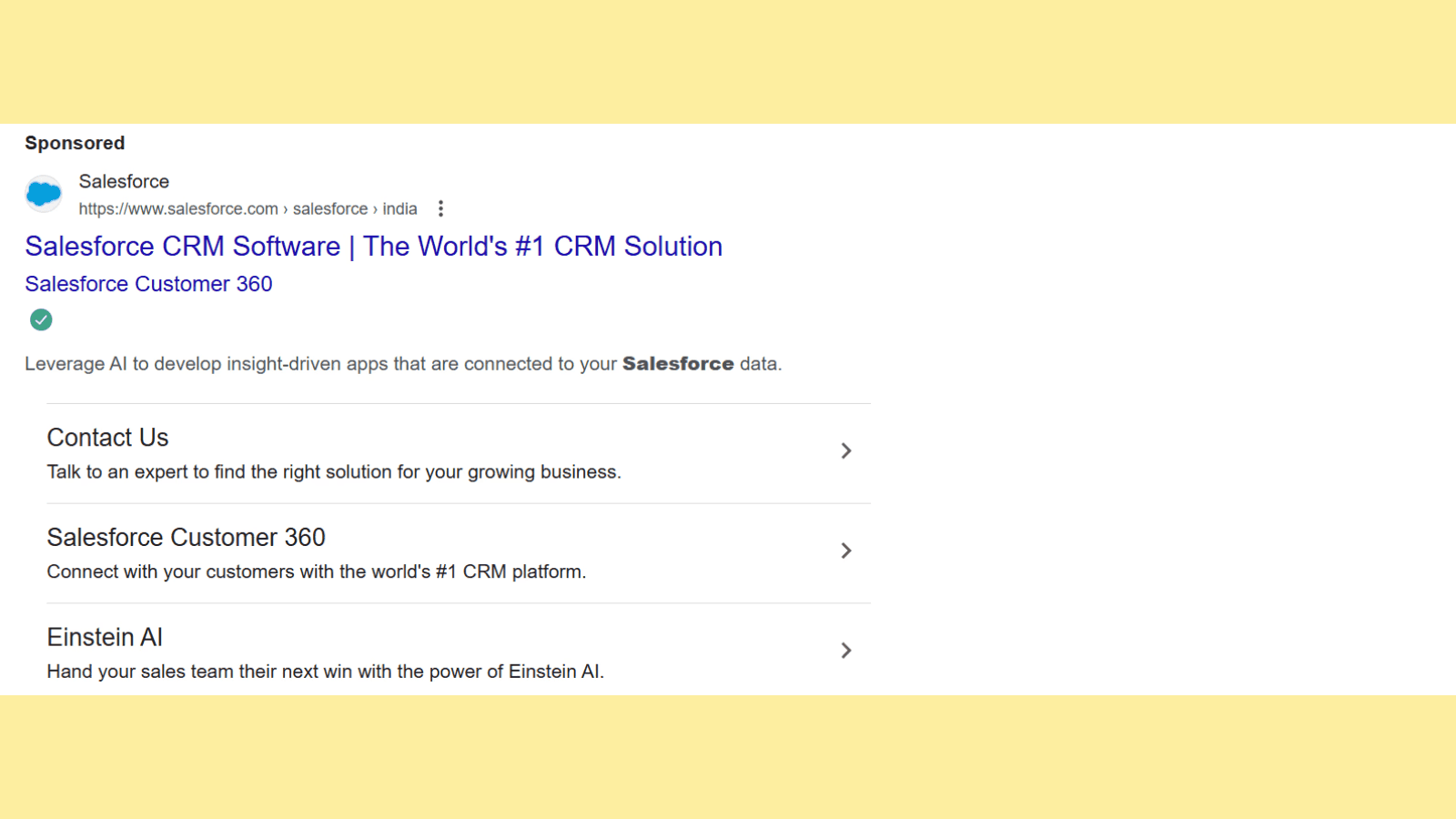Click the salesforce.com URL breadcrumb
This screenshot has width=1456, height=819.
point(248,208)
